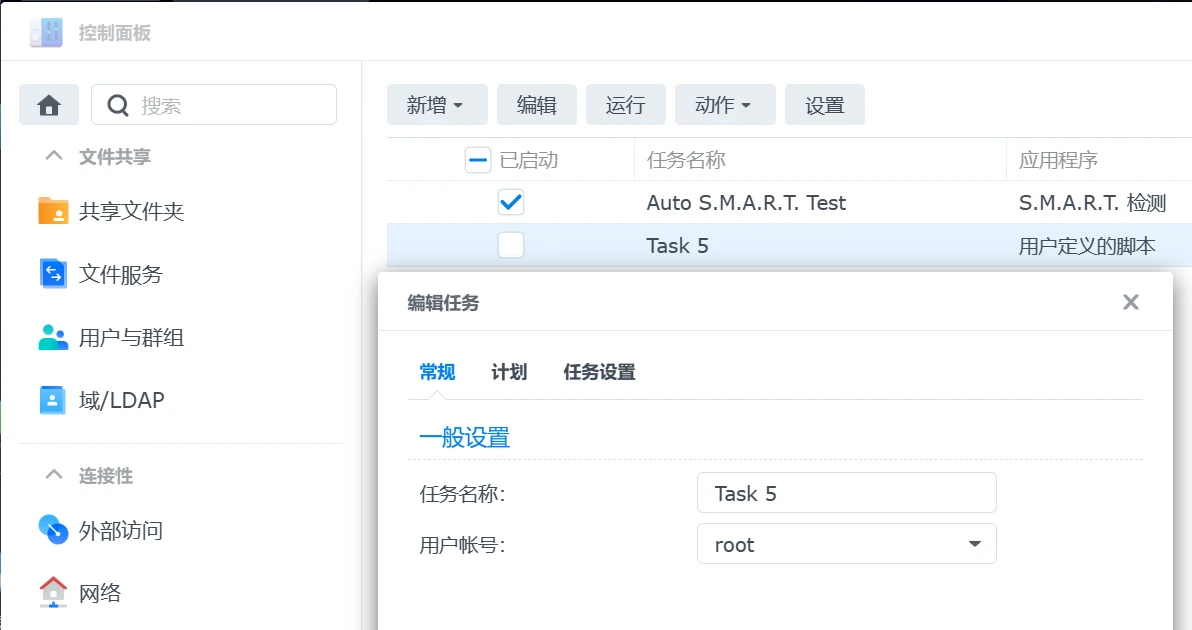1192x630 pixels.
Task: Switch to the 常规 tab
Action: pos(437,372)
